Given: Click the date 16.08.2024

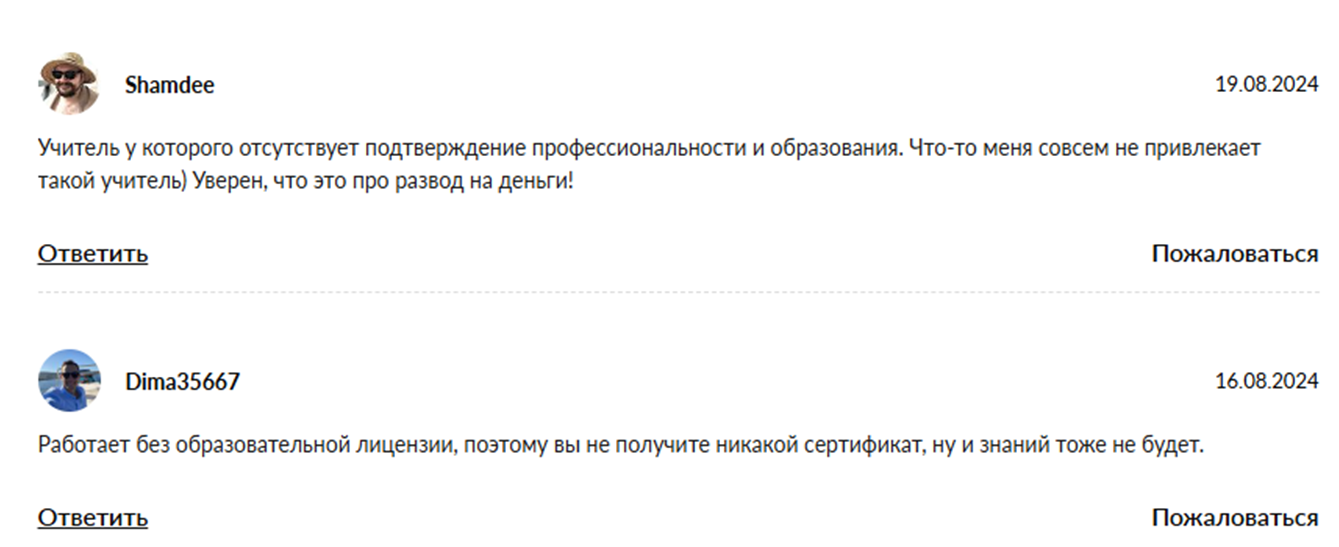Looking at the screenshot, I should [x=1266, y=381].
